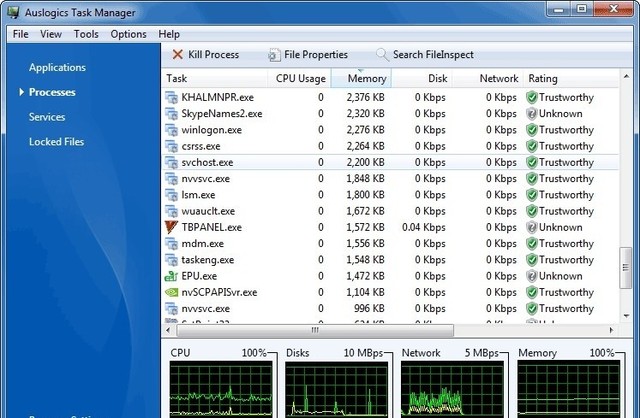The width and height of the screenshot is (640, 418).
Task: Click the horizontal scrollbar left arrow
Action: (x=168, y=330)
